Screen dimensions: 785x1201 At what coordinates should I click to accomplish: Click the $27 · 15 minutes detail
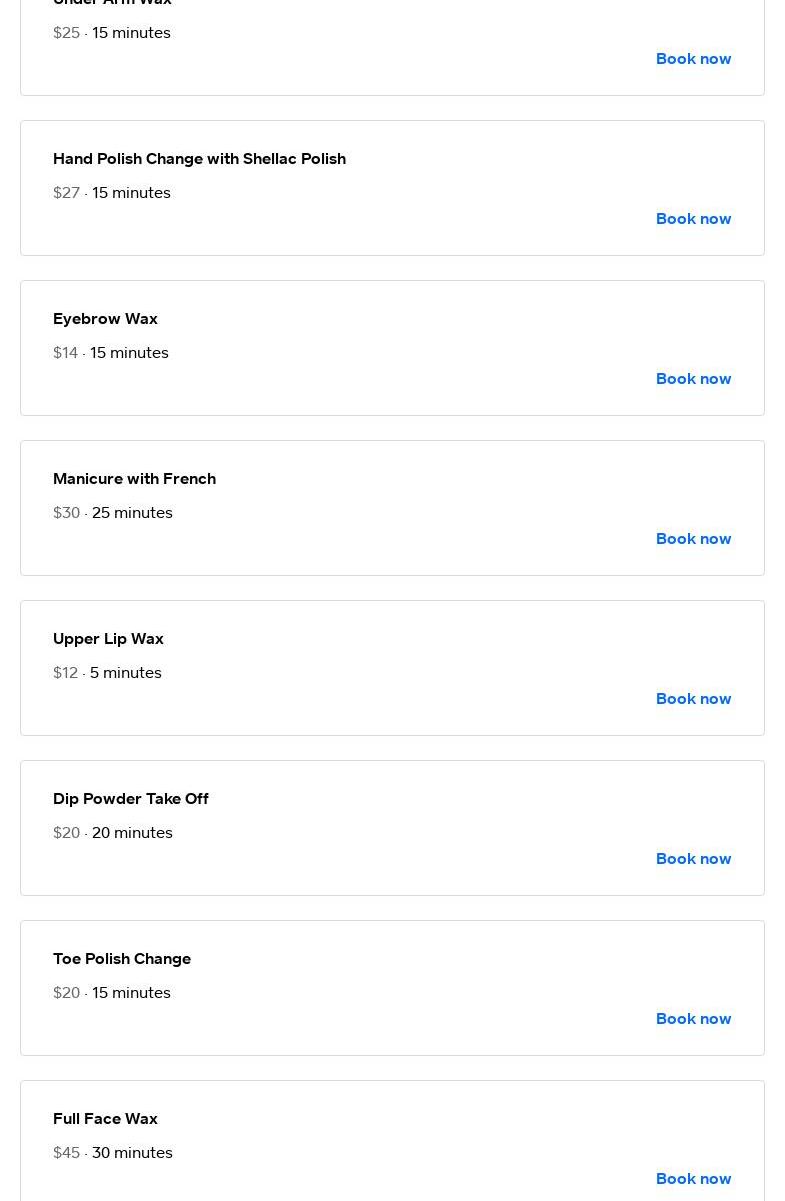pyautogui.click(x=112, y=193)
